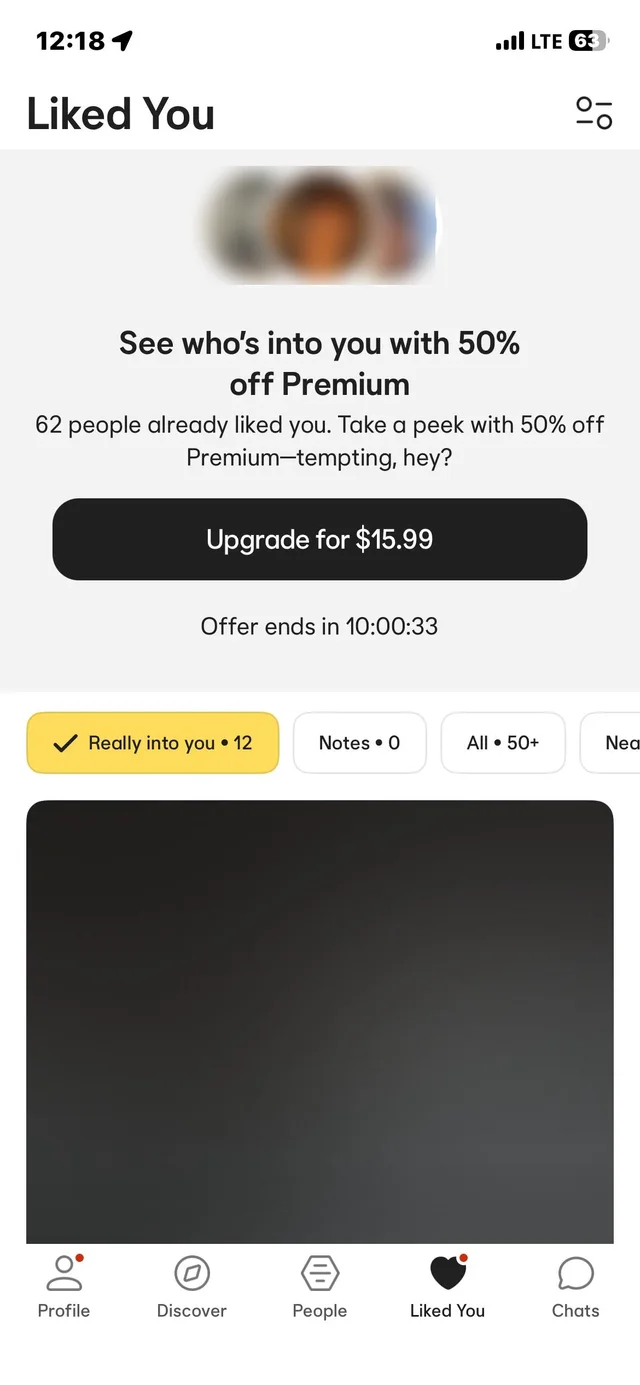Tap the Liked You heart icon
Viewport: 640px width, 1385px height.
[448, 1272]
